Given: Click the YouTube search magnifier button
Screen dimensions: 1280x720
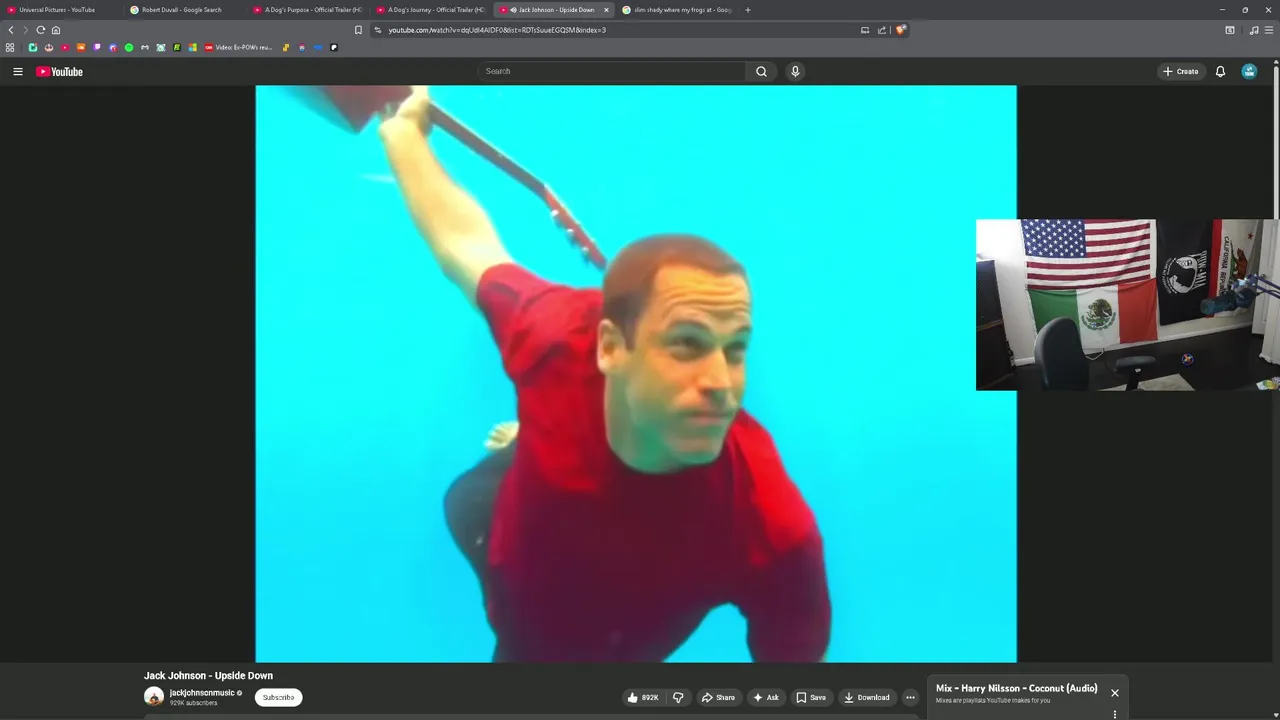Looking at the screenshot, I should point(761,71).
